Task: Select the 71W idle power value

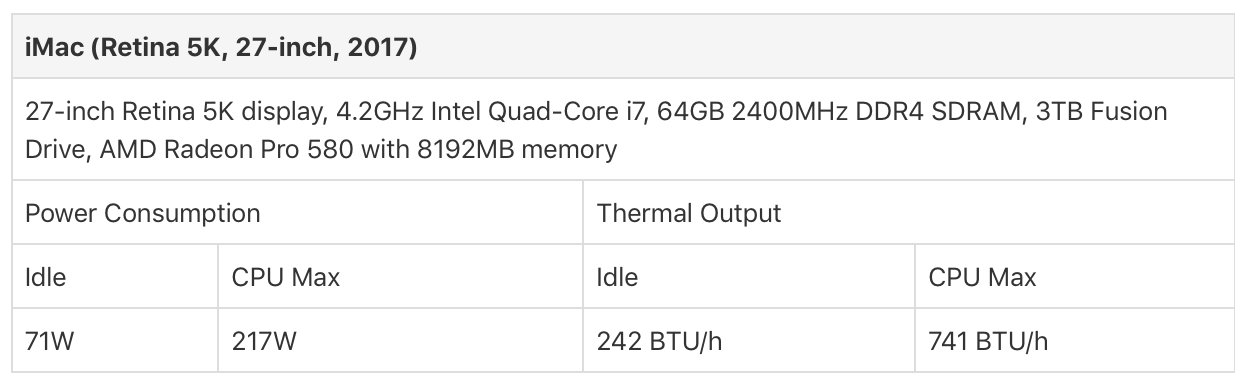Action: pos(50,341)
